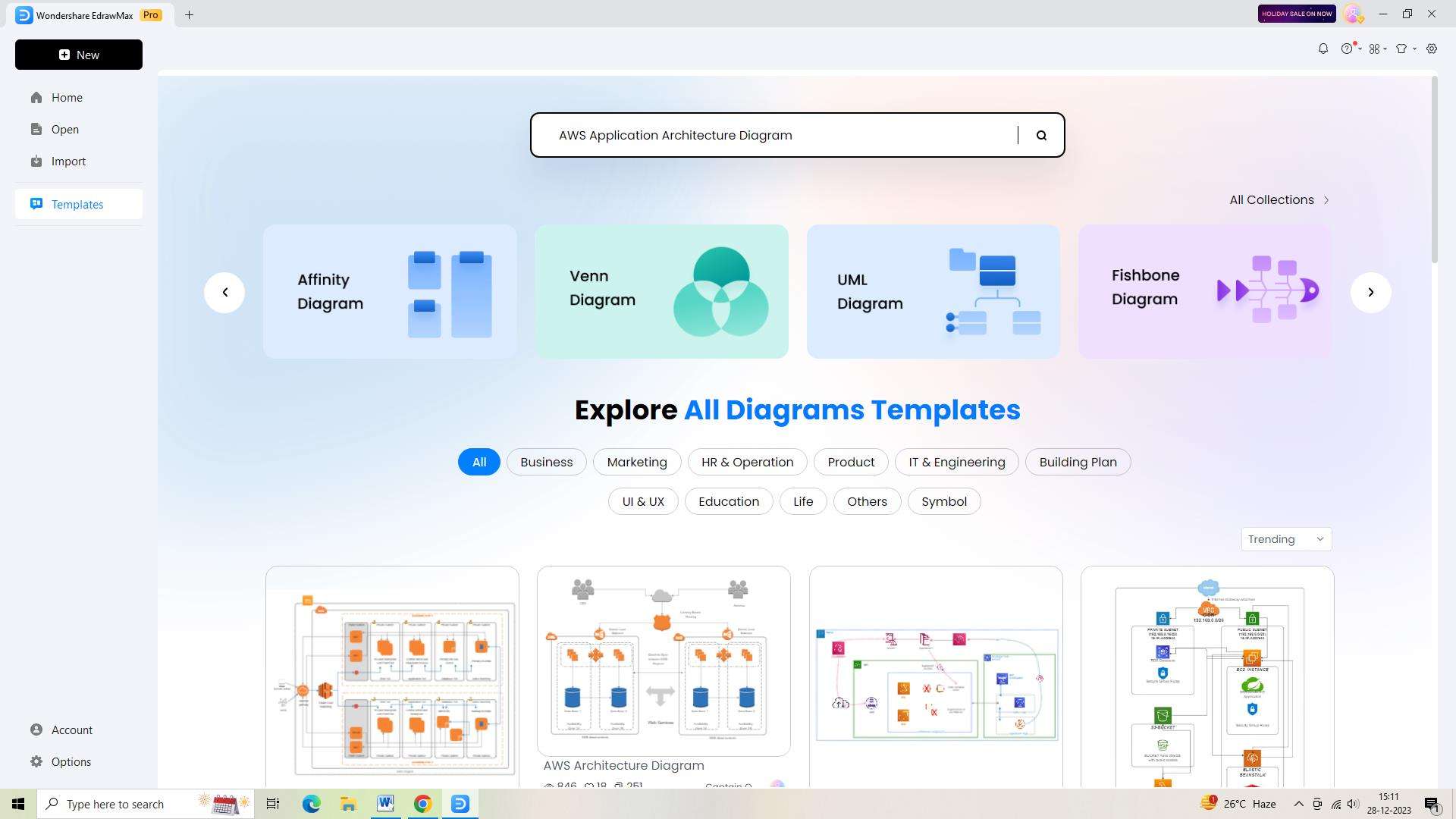Click the Templates icon in sidebar
The width and height of the screenshot is (1456, 819).
tap(36, 204)
